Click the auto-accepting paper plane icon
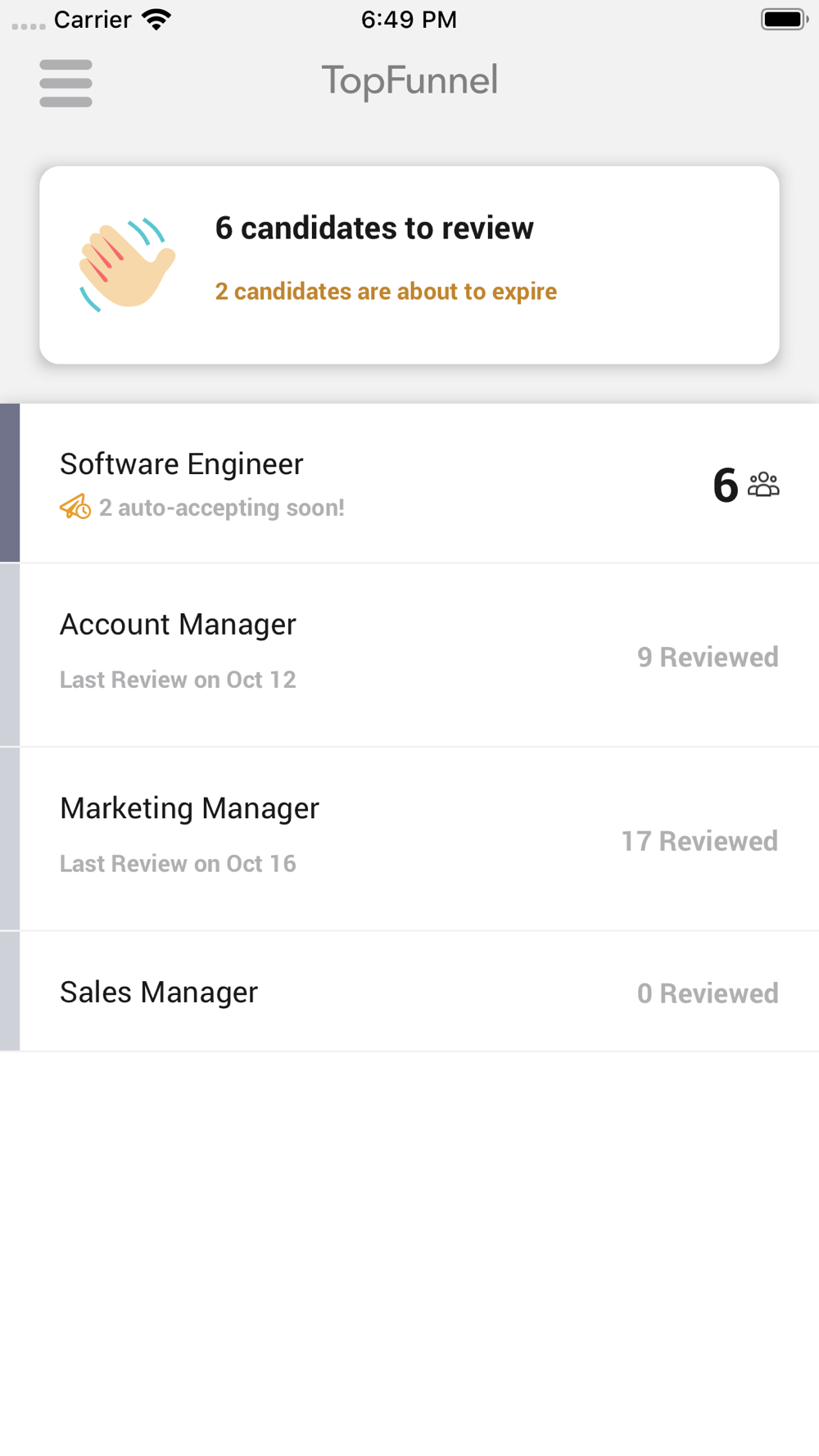Screen dimensions: 819x1456 pos(75,507)
